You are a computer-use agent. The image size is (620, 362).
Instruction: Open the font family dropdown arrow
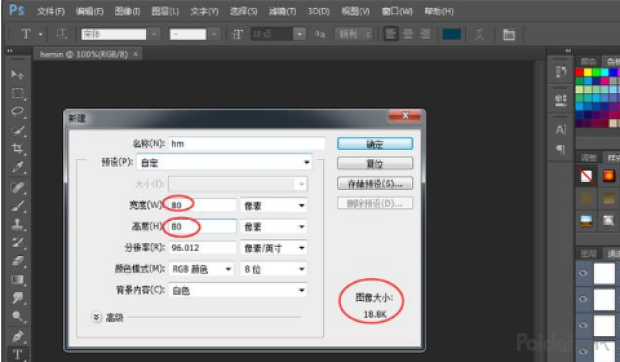pos(154,34)
